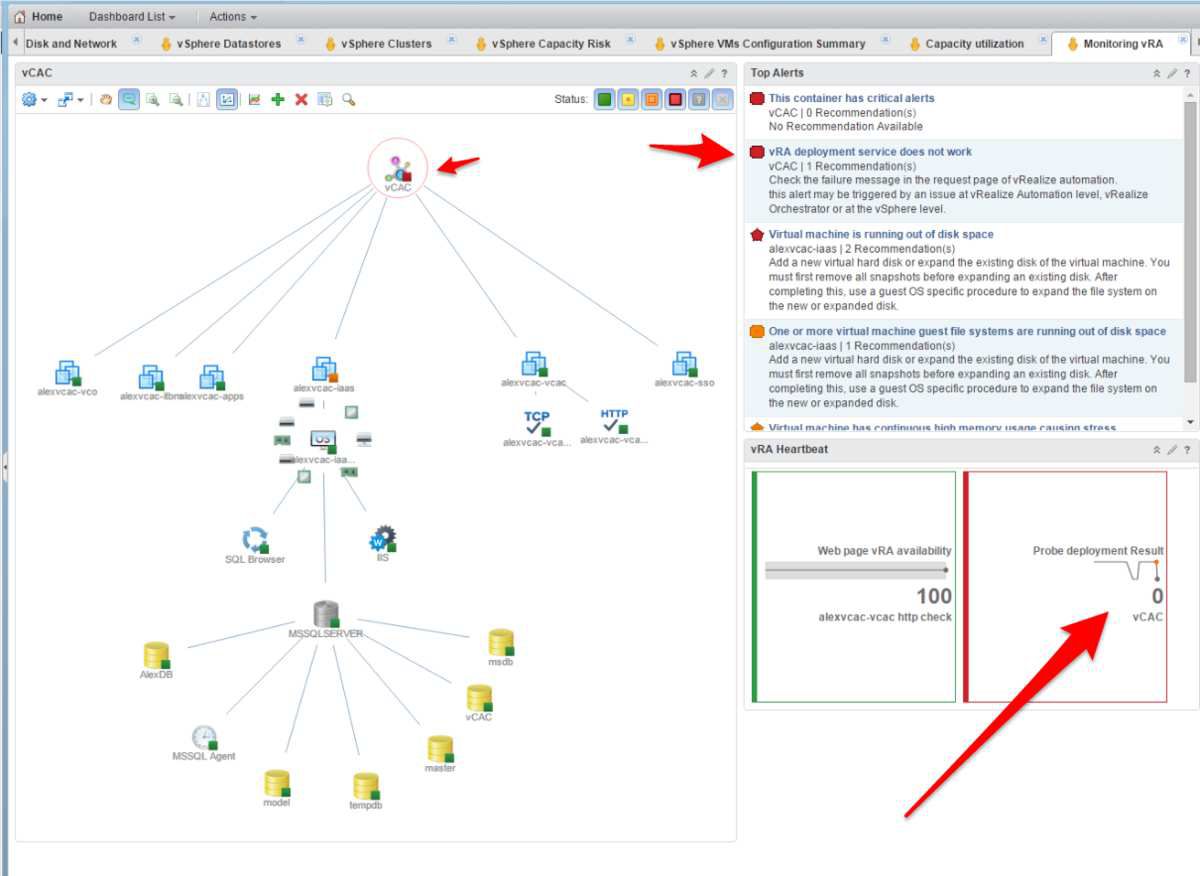1200x876 pixels.
Task: Edit the vRA Heartbeat widget
Action: tap(1172, 450)
